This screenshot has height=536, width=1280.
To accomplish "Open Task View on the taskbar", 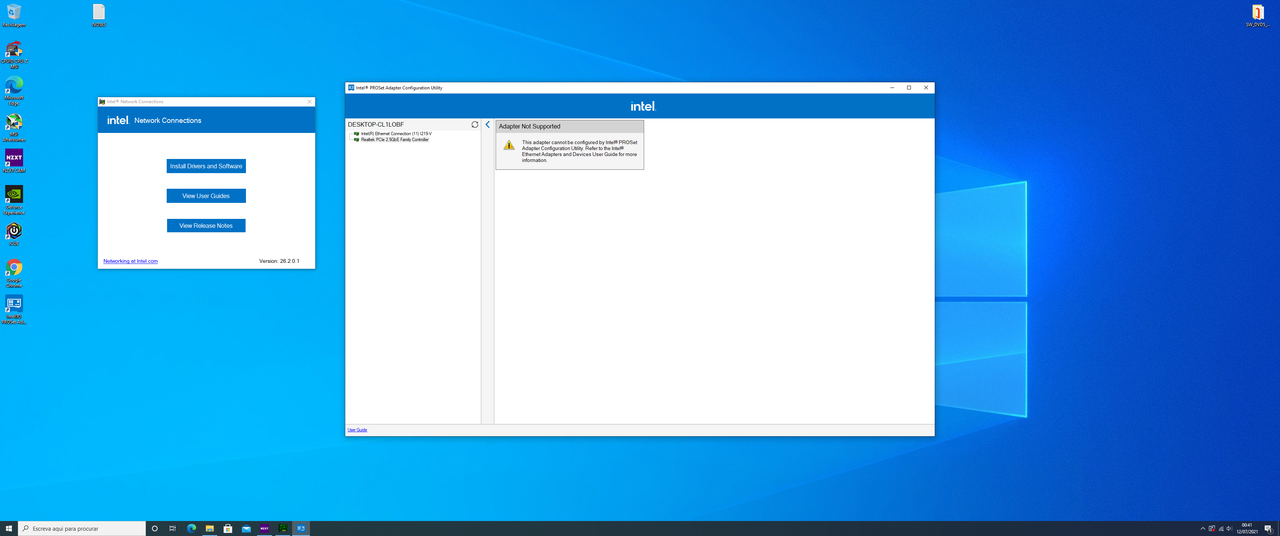I will [x=173, y=528].
